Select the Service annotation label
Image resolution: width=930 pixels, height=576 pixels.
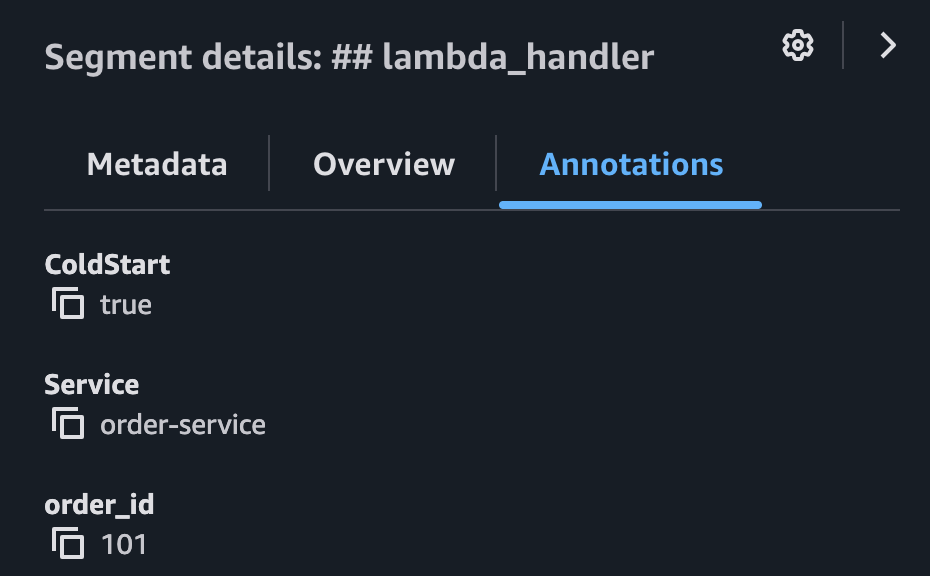pyautogui.click(x=92, y=384)
